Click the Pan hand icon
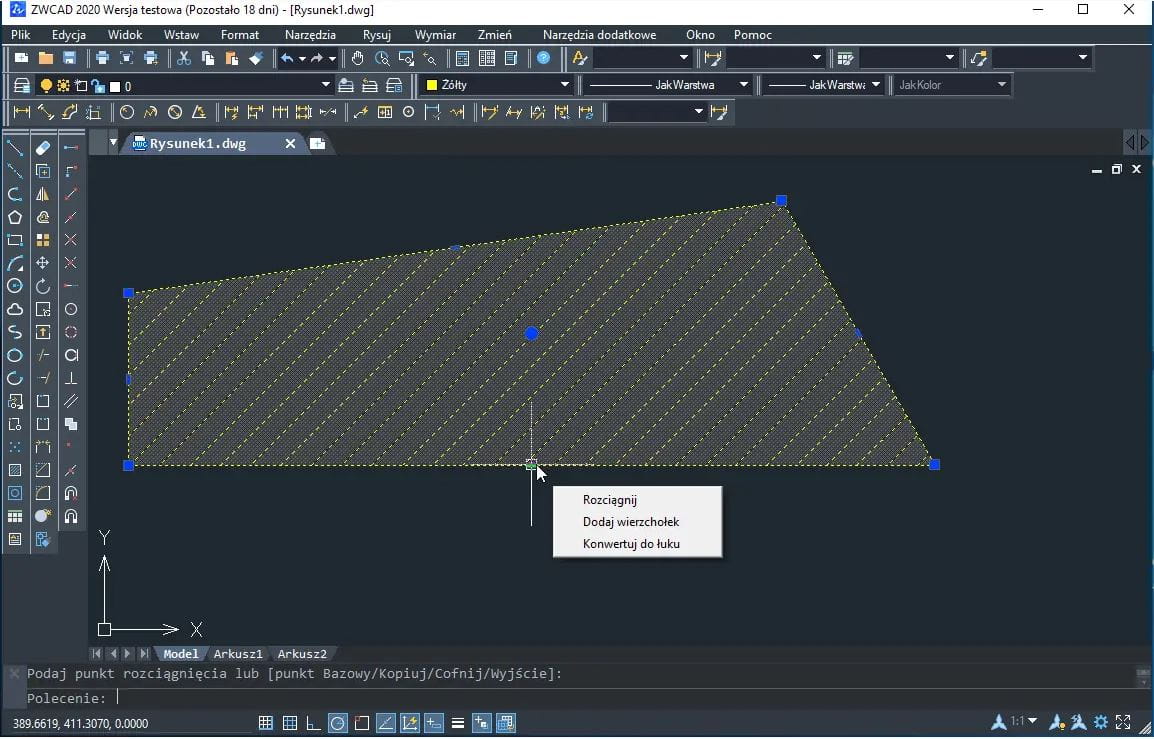 pos(357,58)
